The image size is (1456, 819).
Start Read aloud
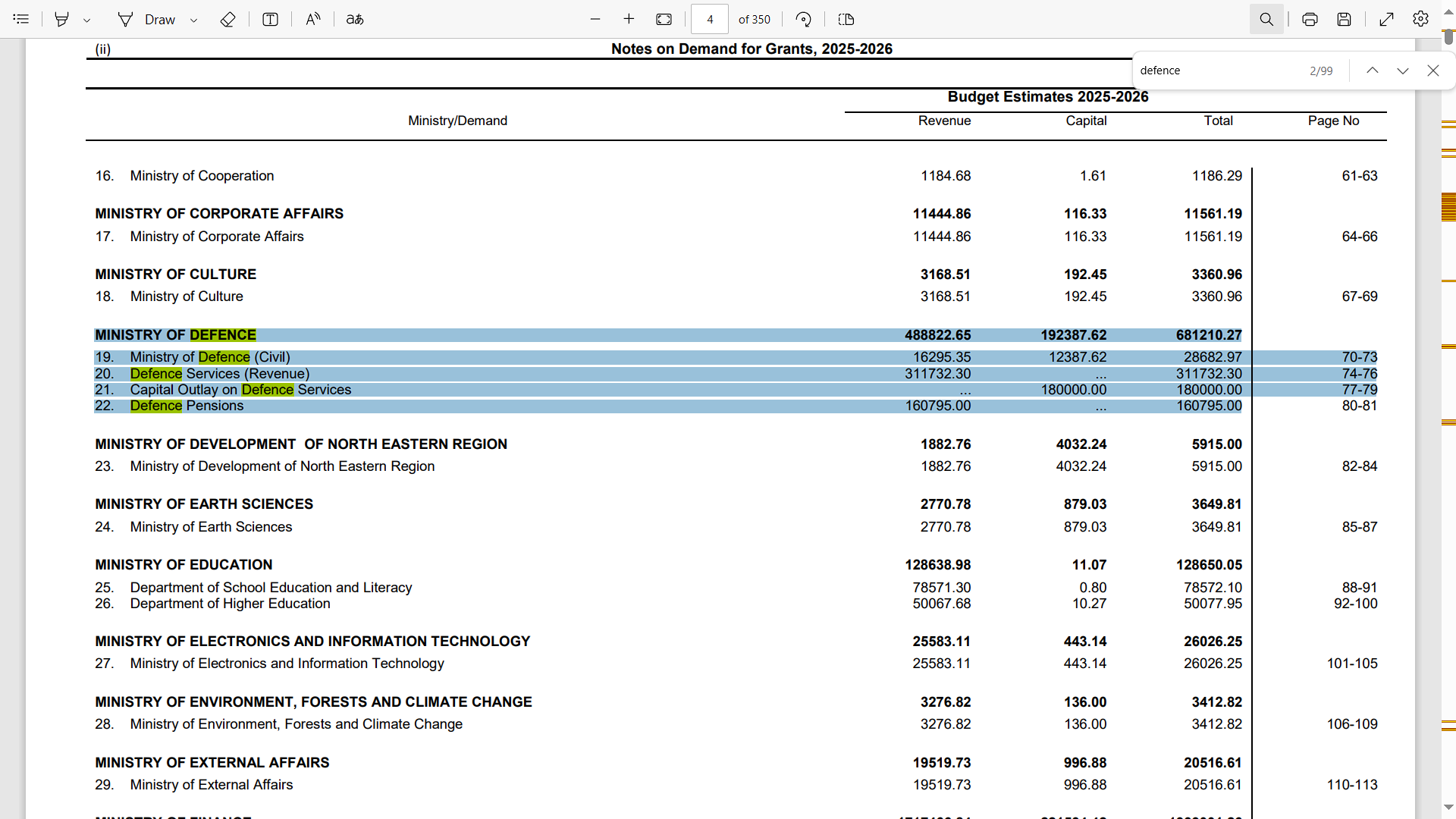(x=313, y=19)
